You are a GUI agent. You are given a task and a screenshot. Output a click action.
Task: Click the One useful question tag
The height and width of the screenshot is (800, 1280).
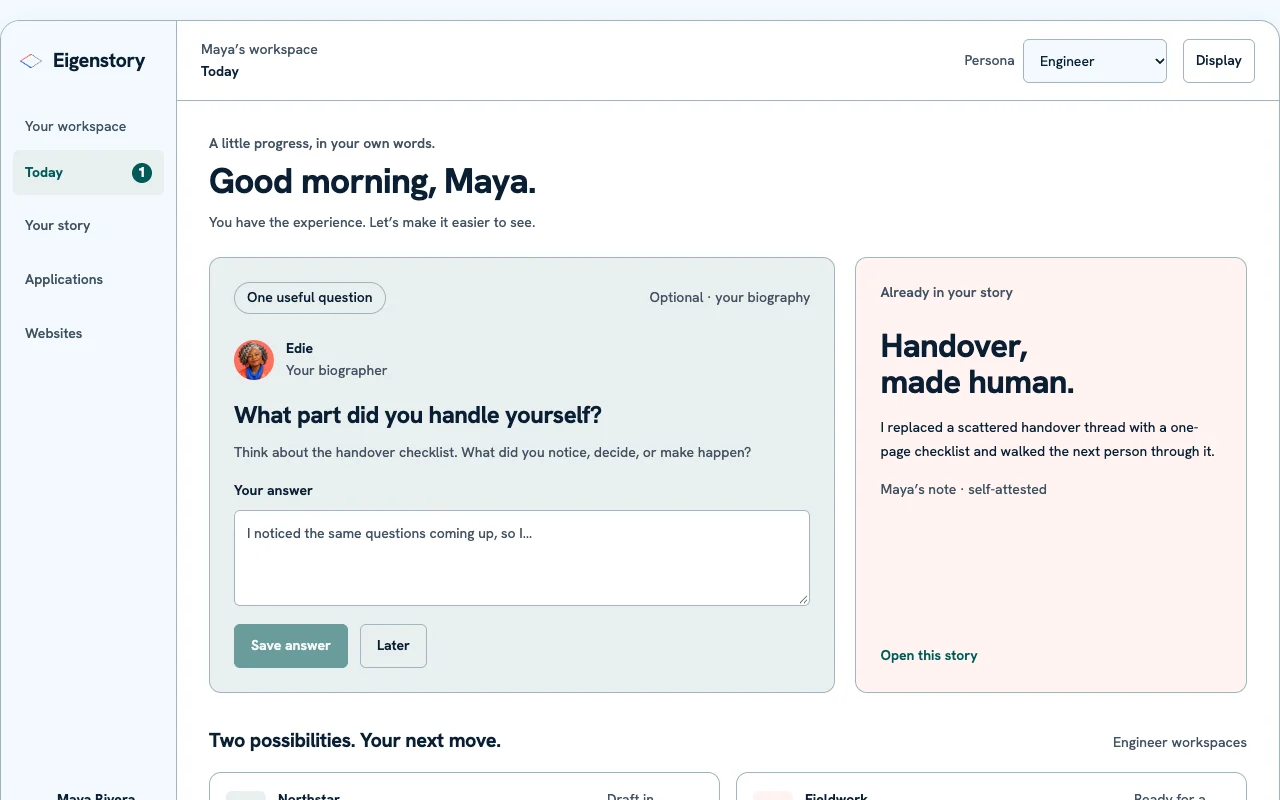coord(310,298)
